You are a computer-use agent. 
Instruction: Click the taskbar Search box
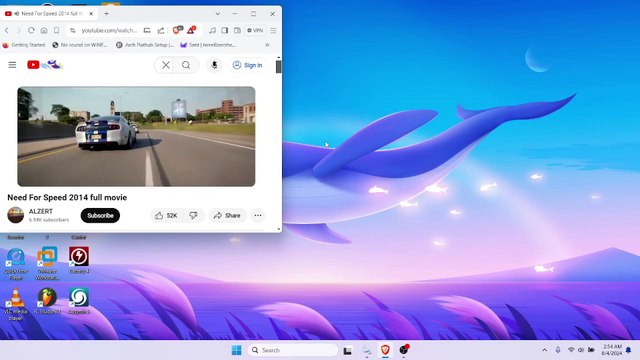(x=293, y=350)
